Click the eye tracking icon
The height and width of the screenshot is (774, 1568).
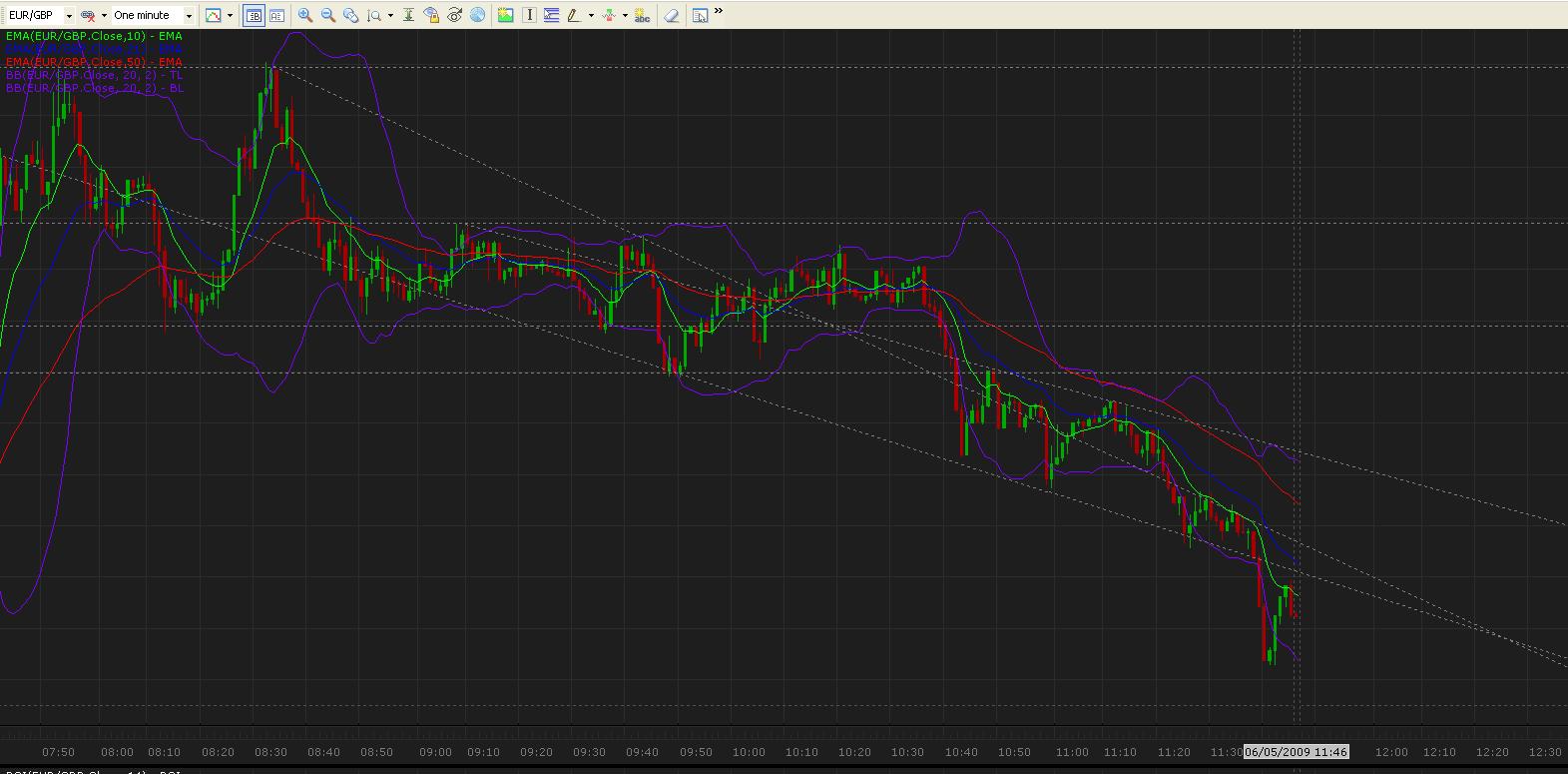(454, 15)
